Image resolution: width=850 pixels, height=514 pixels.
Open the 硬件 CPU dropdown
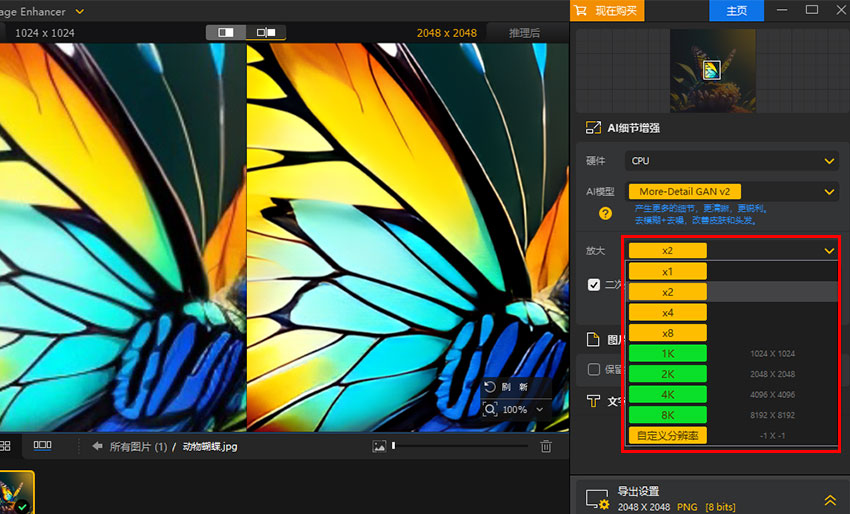point(732,161)
